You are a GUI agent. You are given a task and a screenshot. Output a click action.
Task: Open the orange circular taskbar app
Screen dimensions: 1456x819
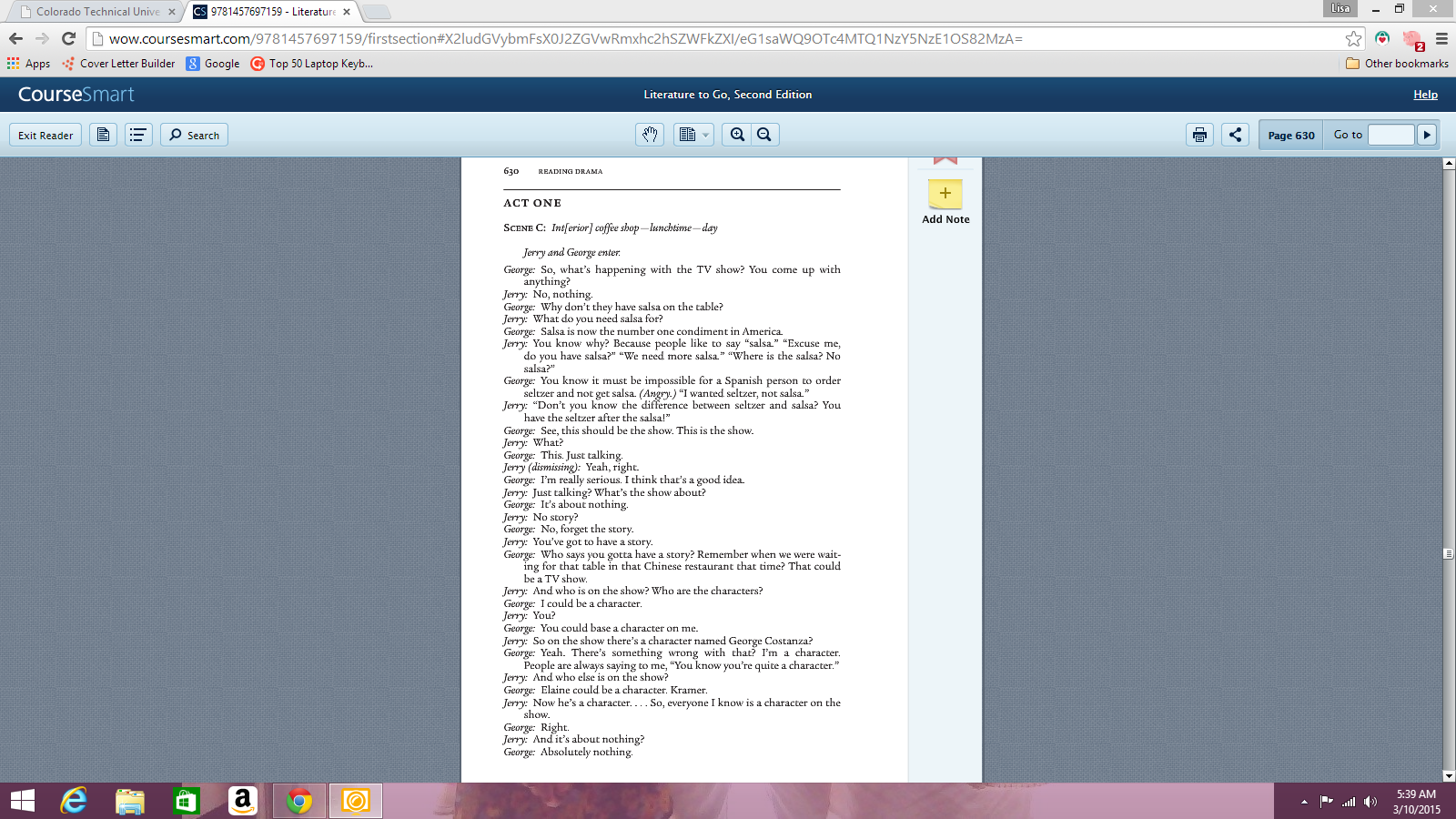pyautogui.click(x=356, y=801)
